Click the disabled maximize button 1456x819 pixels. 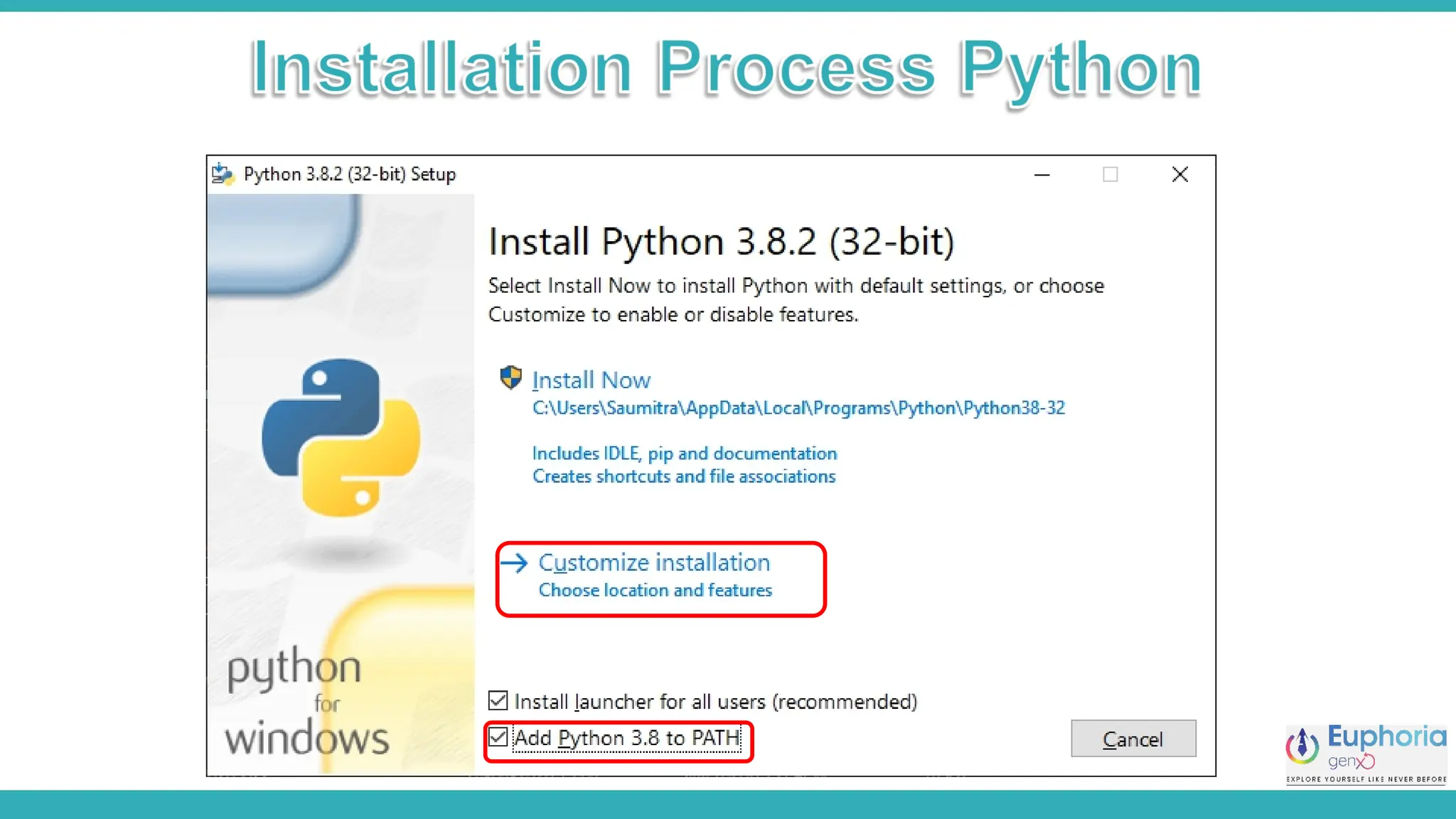1110,175
